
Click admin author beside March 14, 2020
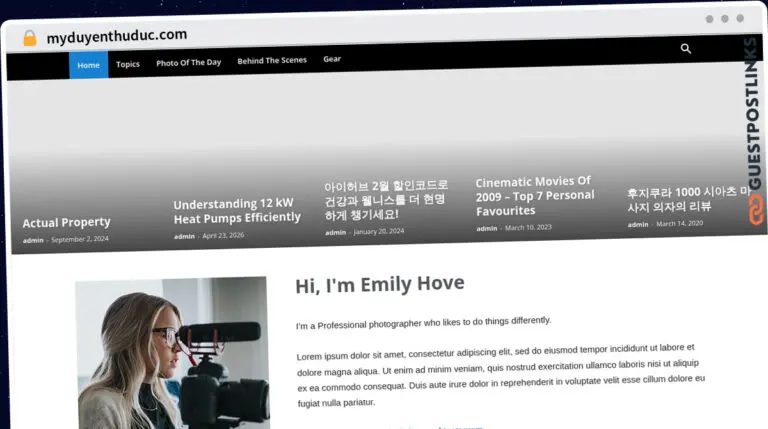(x=638, y=225)
